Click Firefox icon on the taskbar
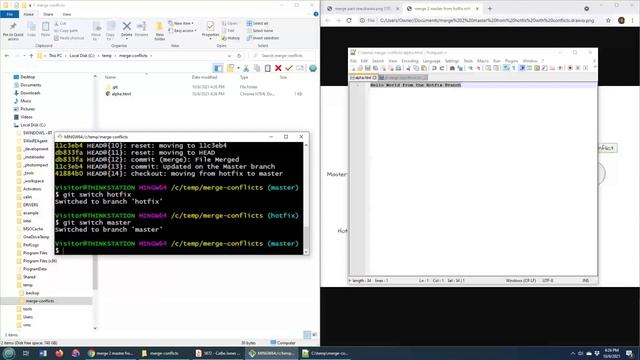Image resolution: width=640 pixels, height=360 pixels. tap(59, 353)
